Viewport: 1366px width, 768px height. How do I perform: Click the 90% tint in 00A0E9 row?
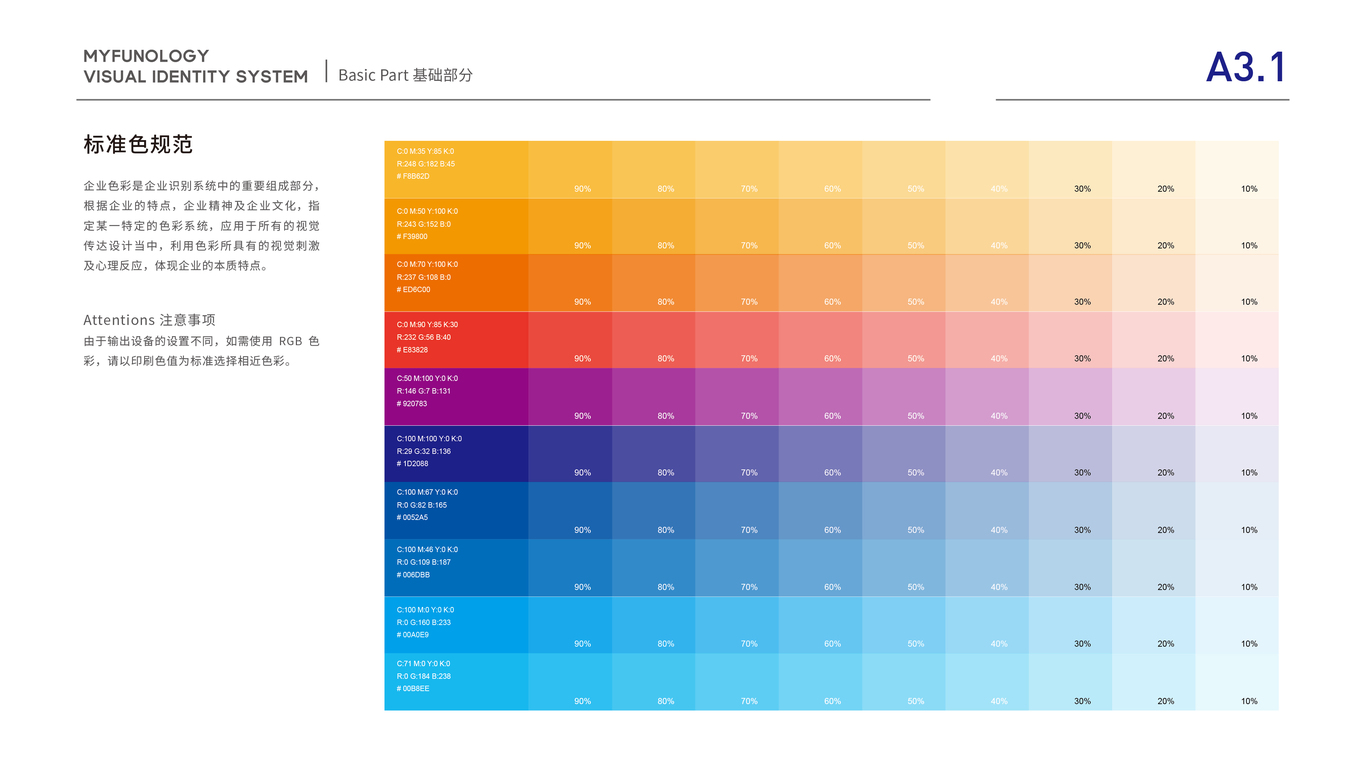570,625
